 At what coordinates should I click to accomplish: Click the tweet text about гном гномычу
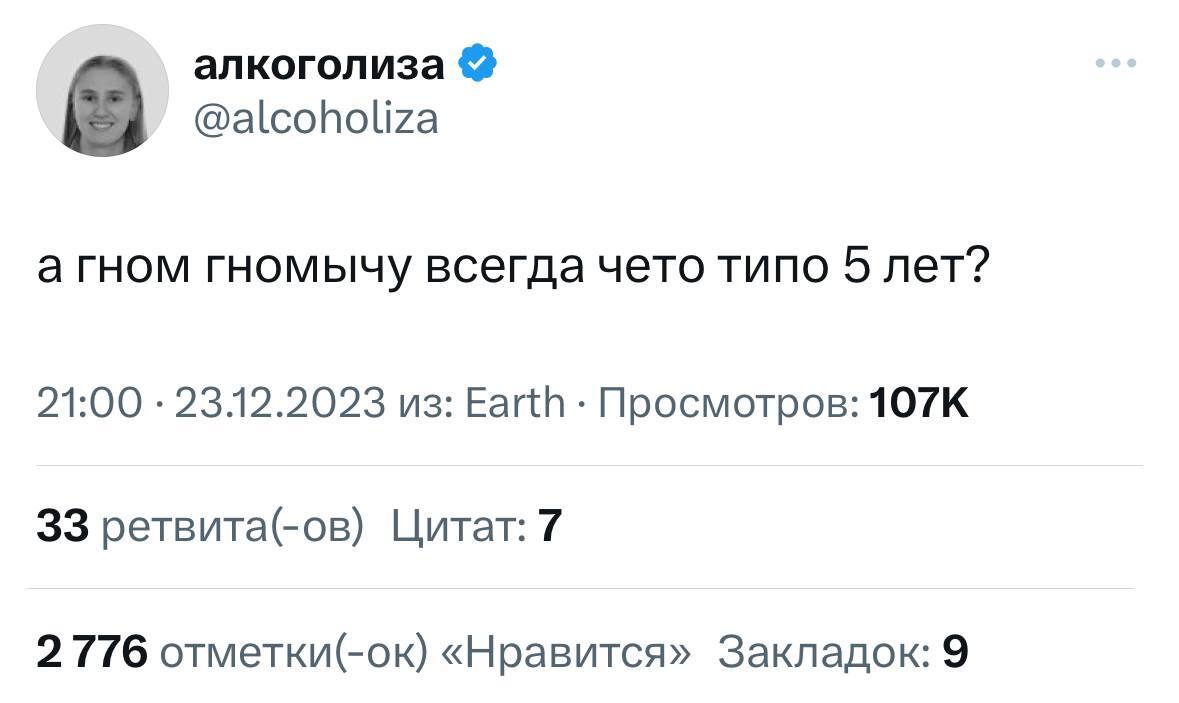(x=512, y=270)
